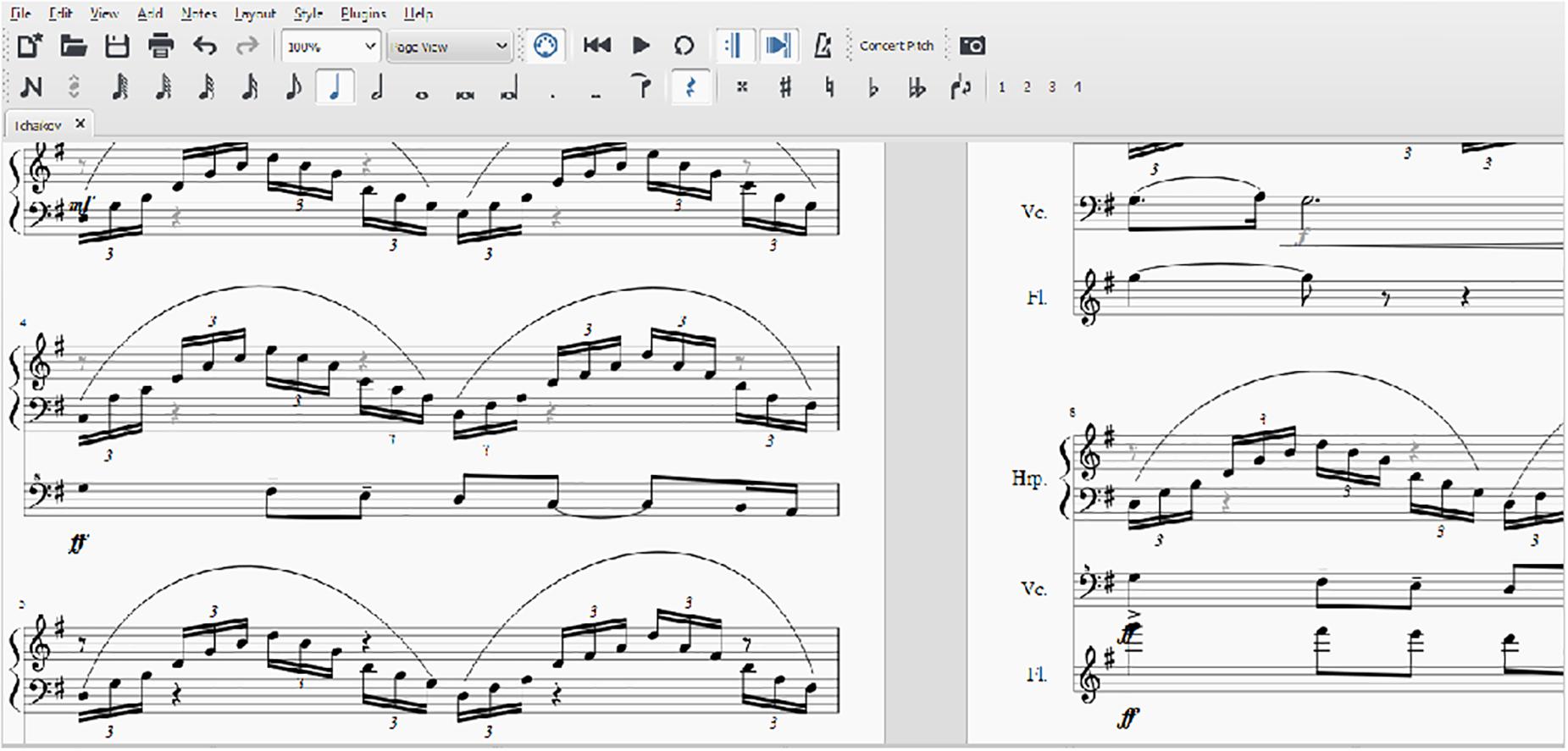The width and height of the screenshot is (1568, 751).
Task: Select the longa note duration
Action: click(509, 89)
